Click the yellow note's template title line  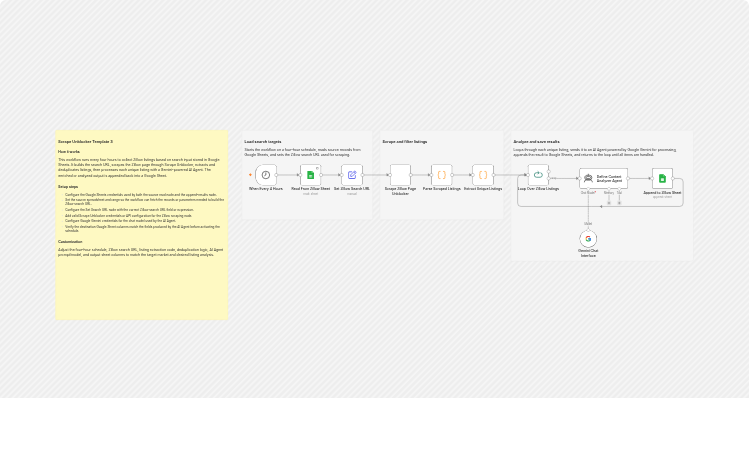tap(86, 141)
